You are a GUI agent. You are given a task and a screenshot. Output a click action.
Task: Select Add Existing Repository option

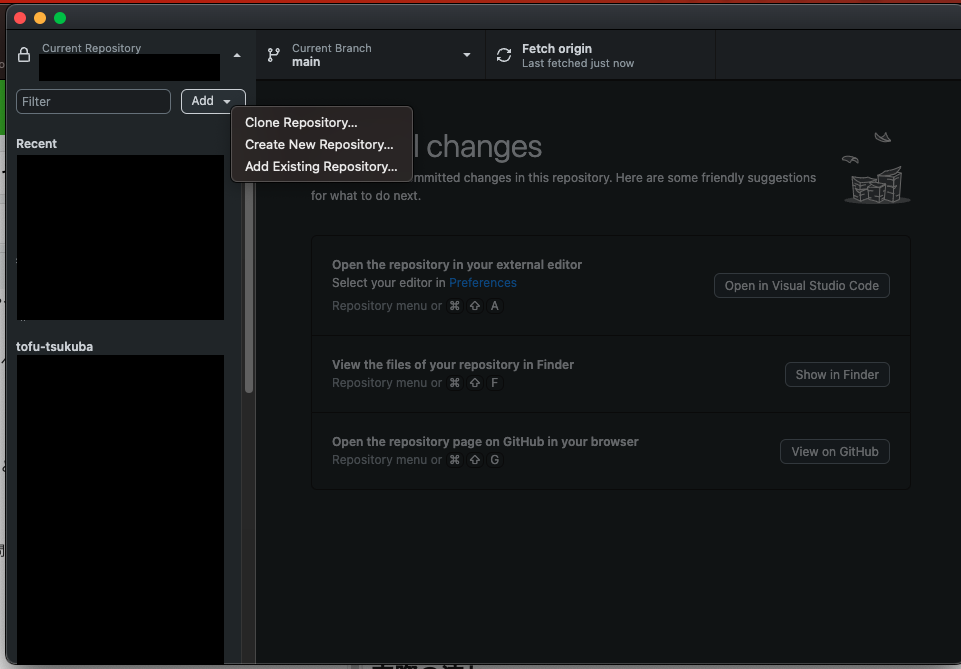point(318,166)
